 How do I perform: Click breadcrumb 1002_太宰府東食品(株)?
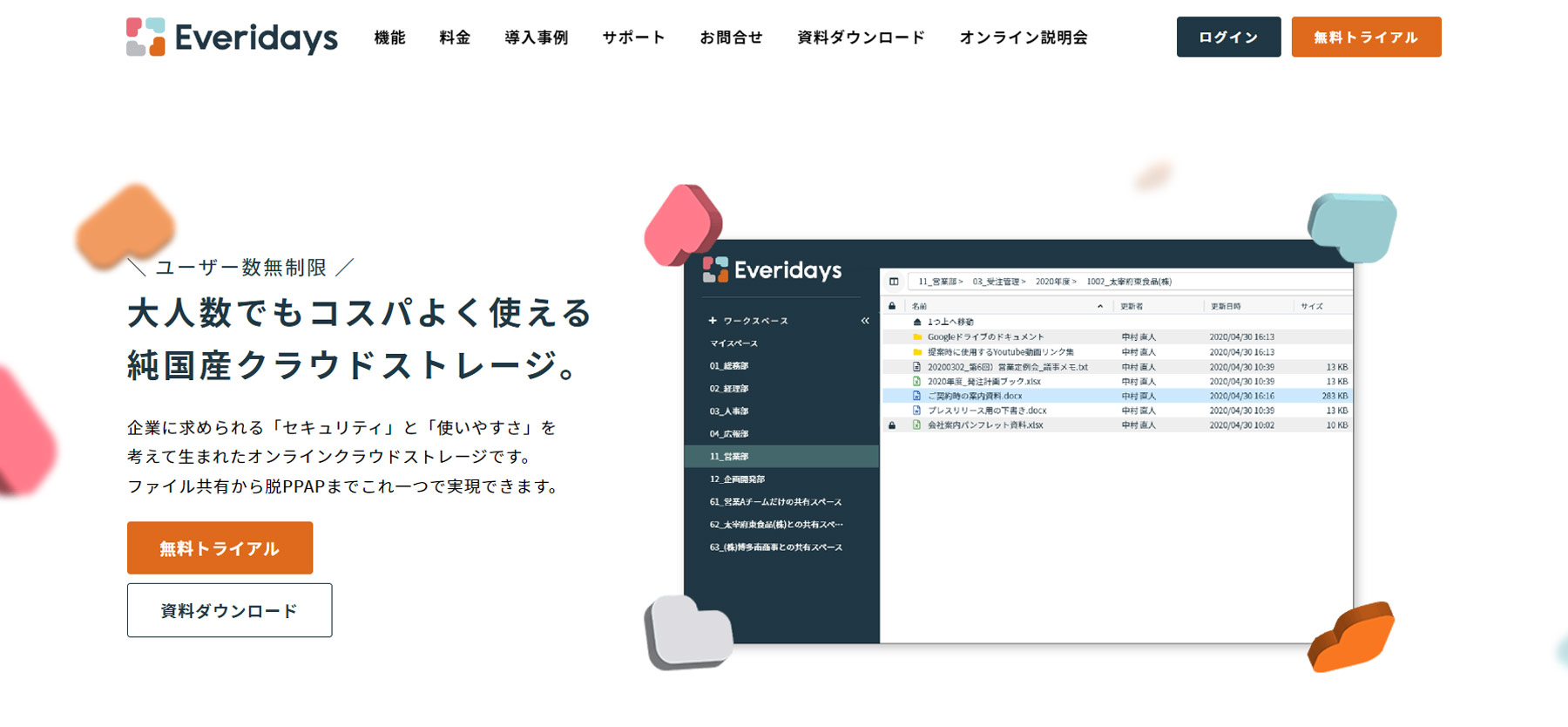(x=1129, y=282)
